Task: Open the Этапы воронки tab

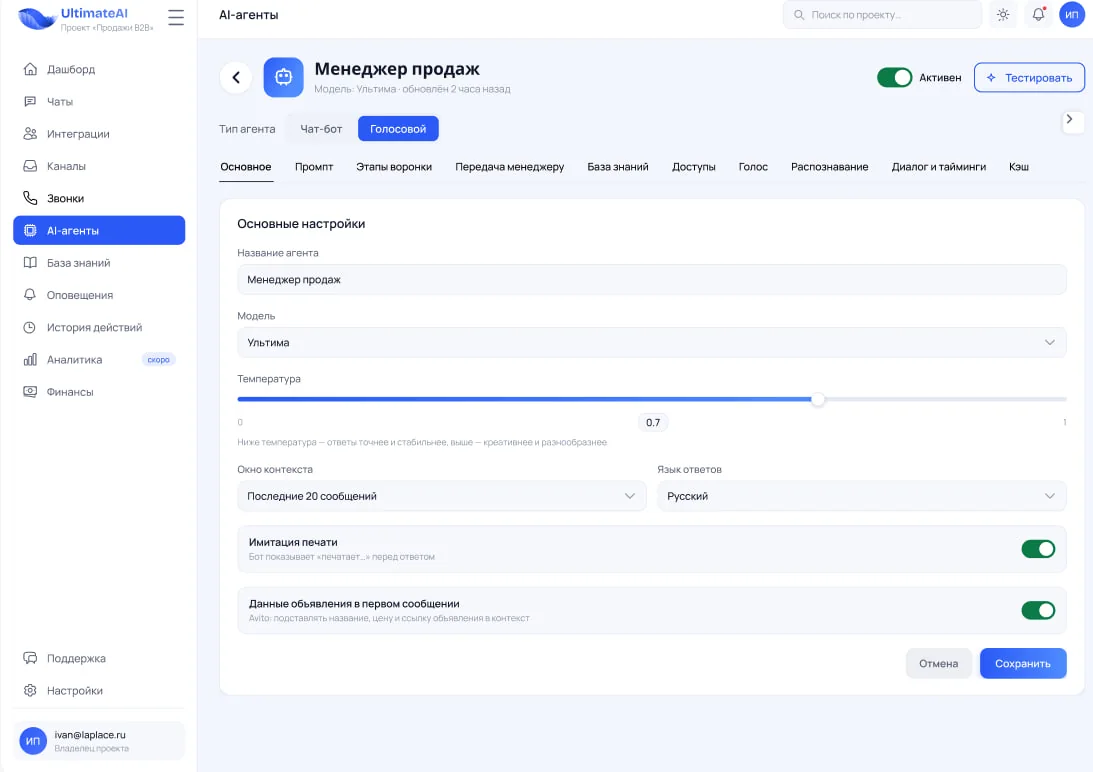Action: coord(394,167)
